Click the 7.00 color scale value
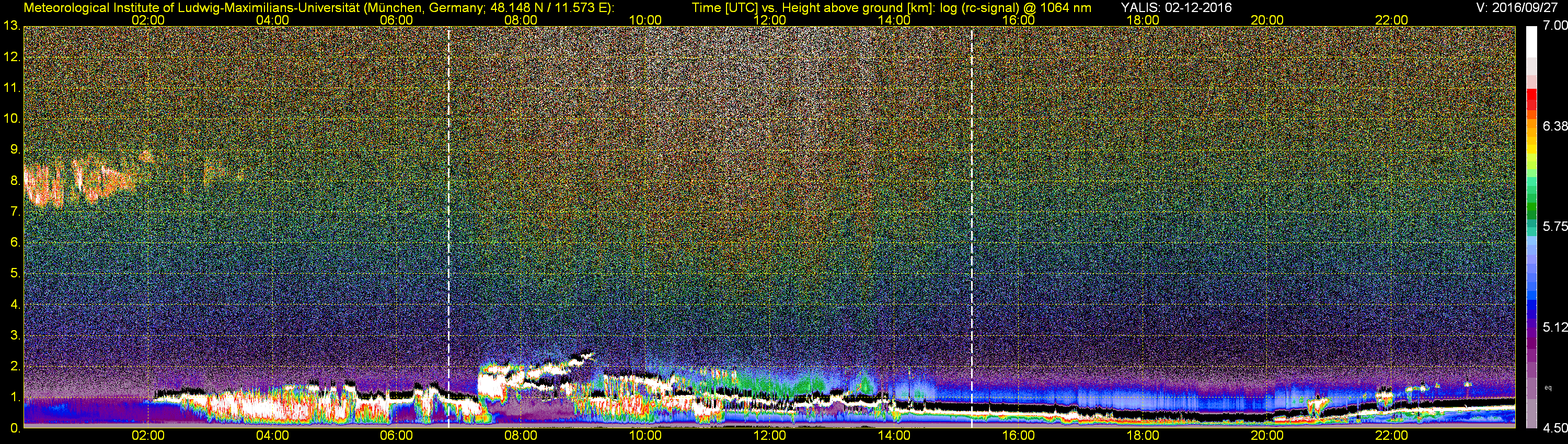Screen dimensions: 1568x444 (x=1555, y=26)
